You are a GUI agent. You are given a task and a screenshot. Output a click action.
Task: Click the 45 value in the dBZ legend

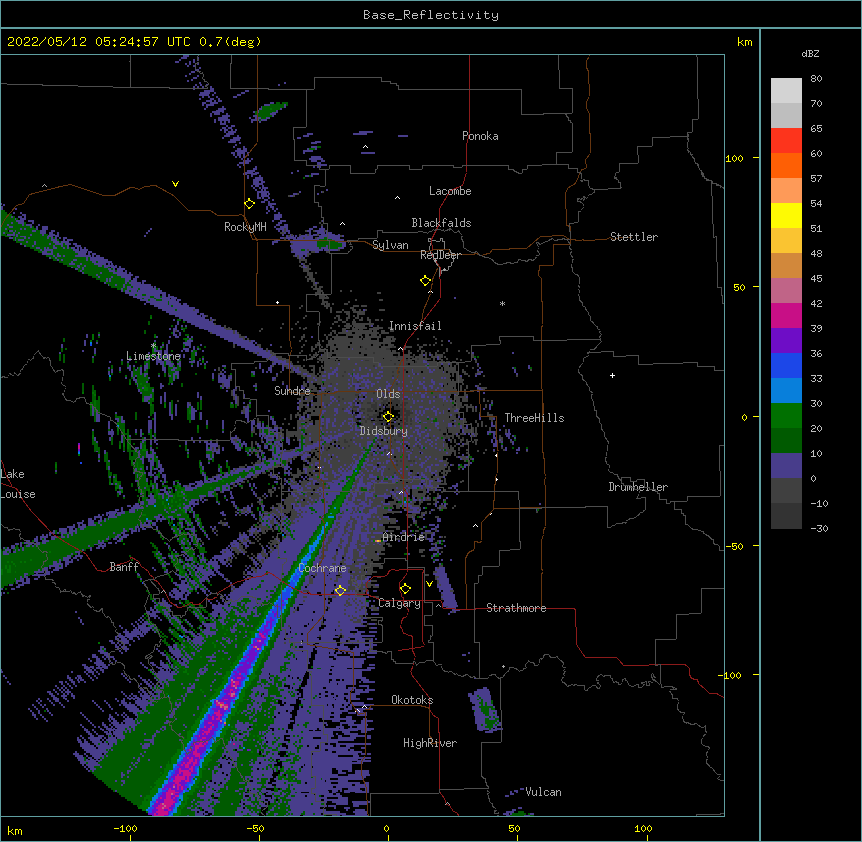pos(816,279)
